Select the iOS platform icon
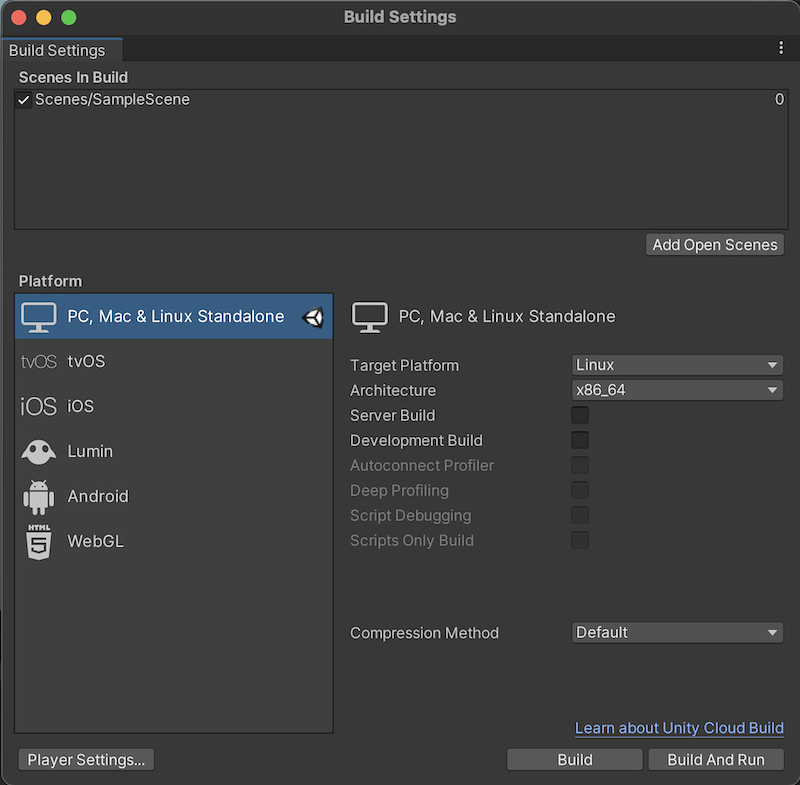The height and width of the screenshot is (785, 800). coord(39,407)
